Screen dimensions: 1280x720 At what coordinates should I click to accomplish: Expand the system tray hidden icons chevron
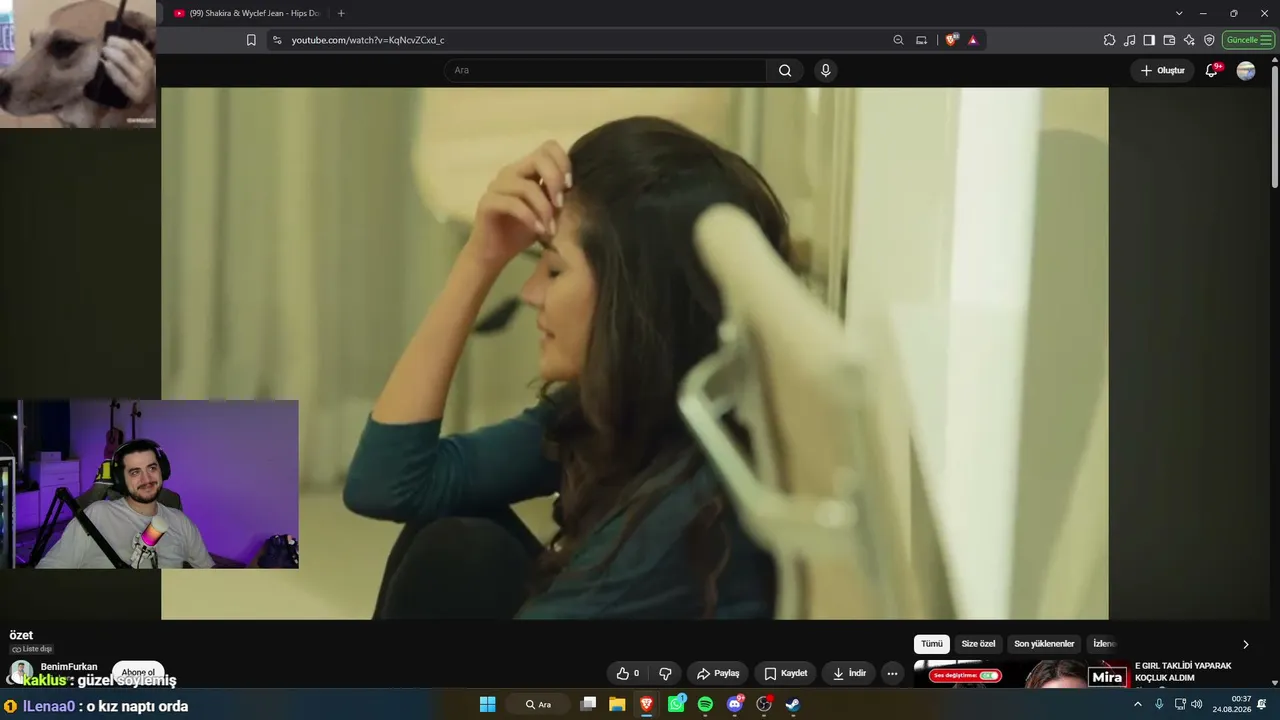click(1137, 704)
